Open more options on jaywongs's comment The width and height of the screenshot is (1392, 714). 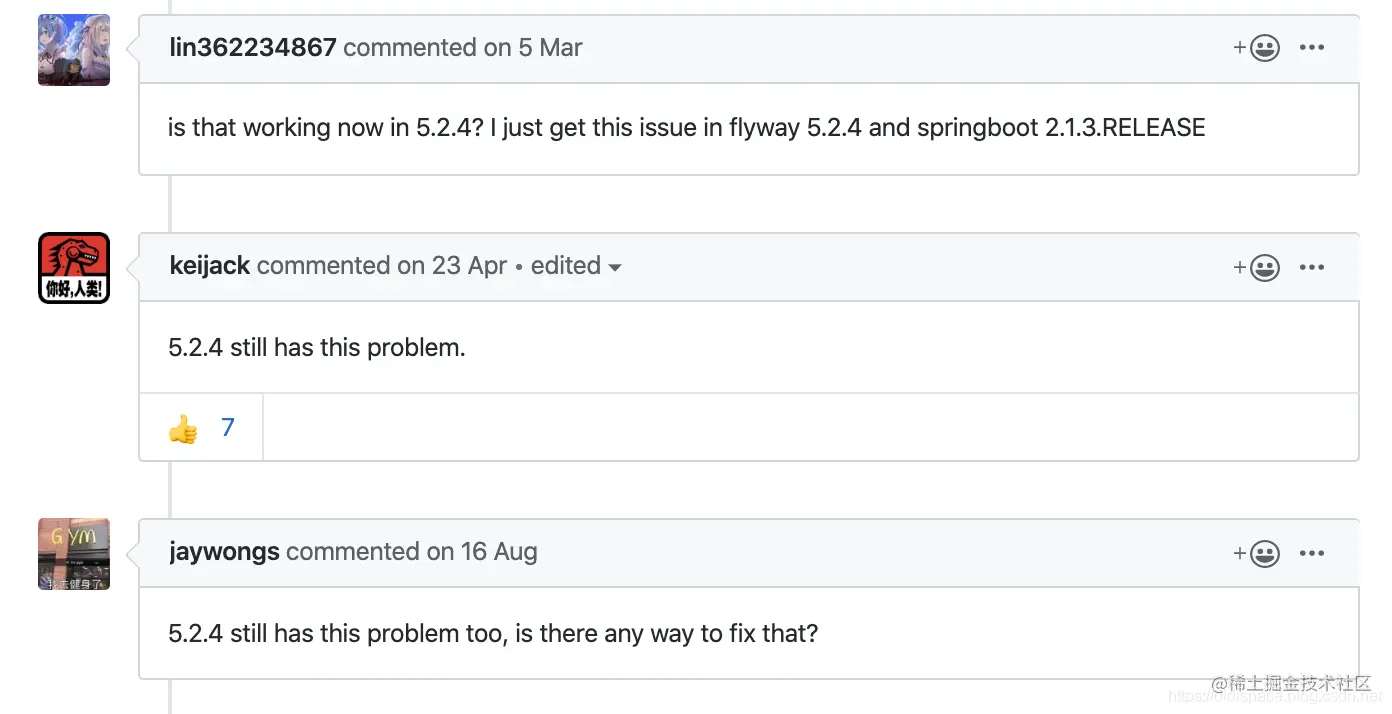click(x=1312, y=553)
